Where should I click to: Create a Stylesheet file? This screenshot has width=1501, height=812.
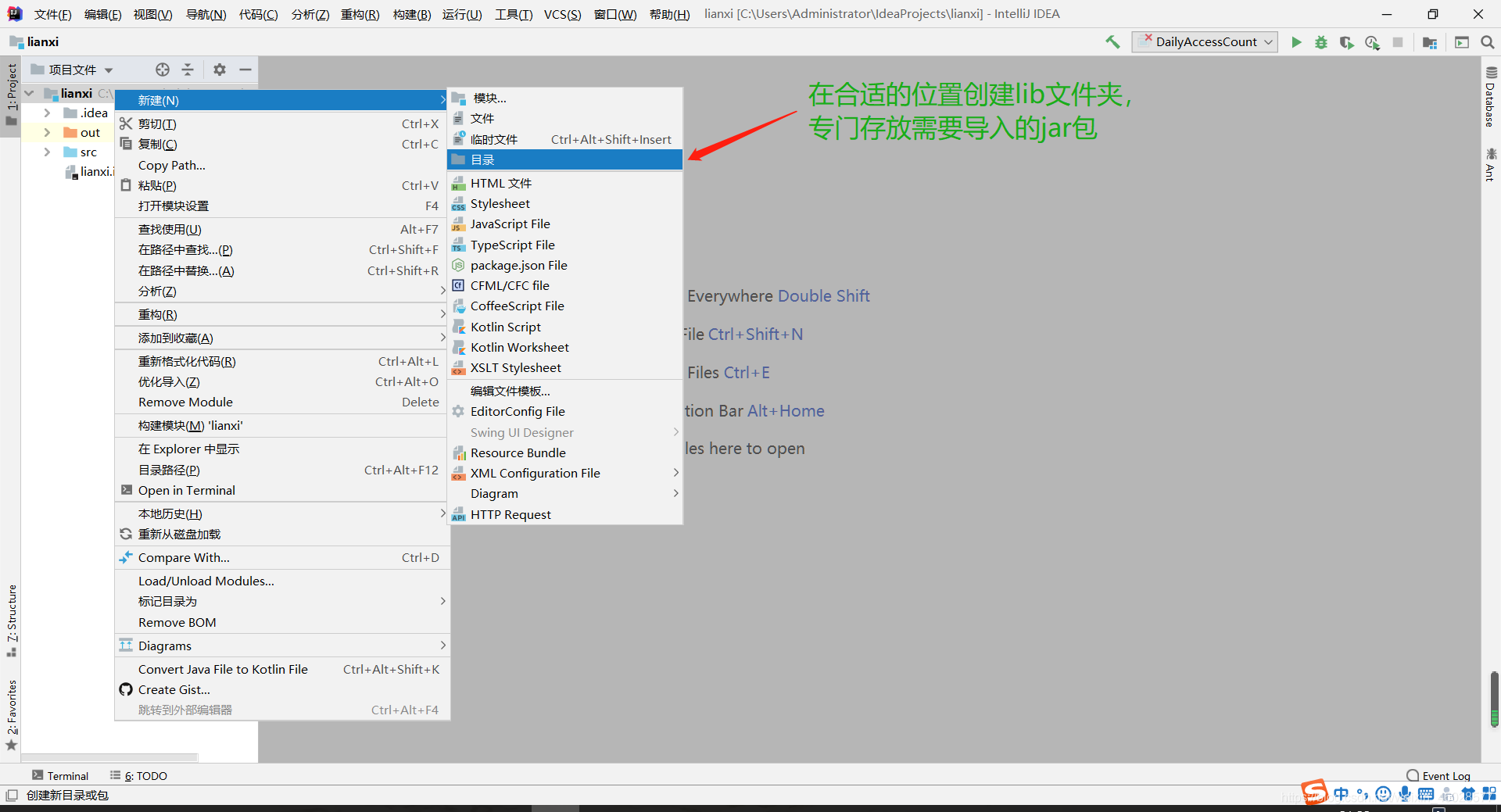click(565, 204)
